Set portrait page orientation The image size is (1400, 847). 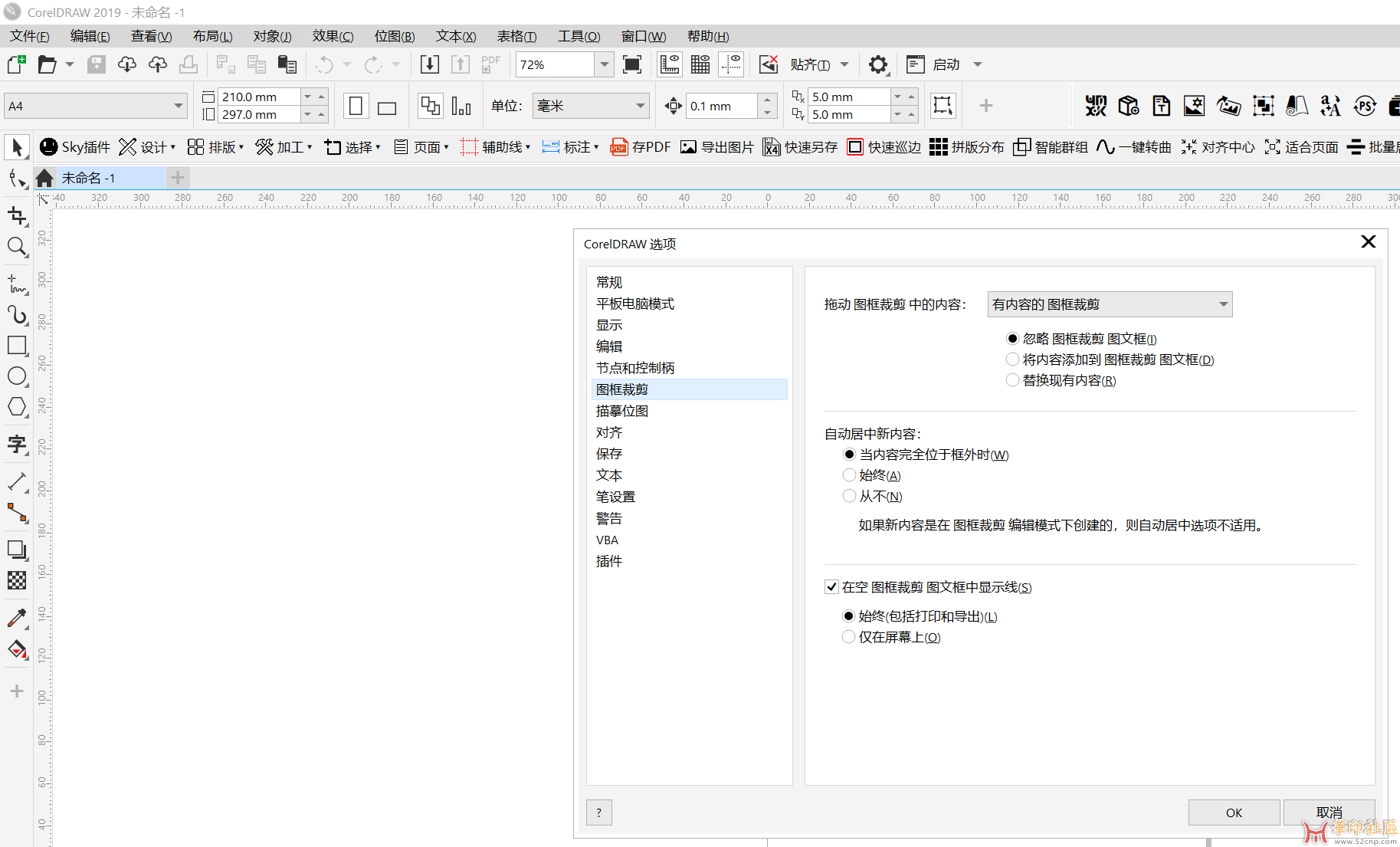point(356,106)
